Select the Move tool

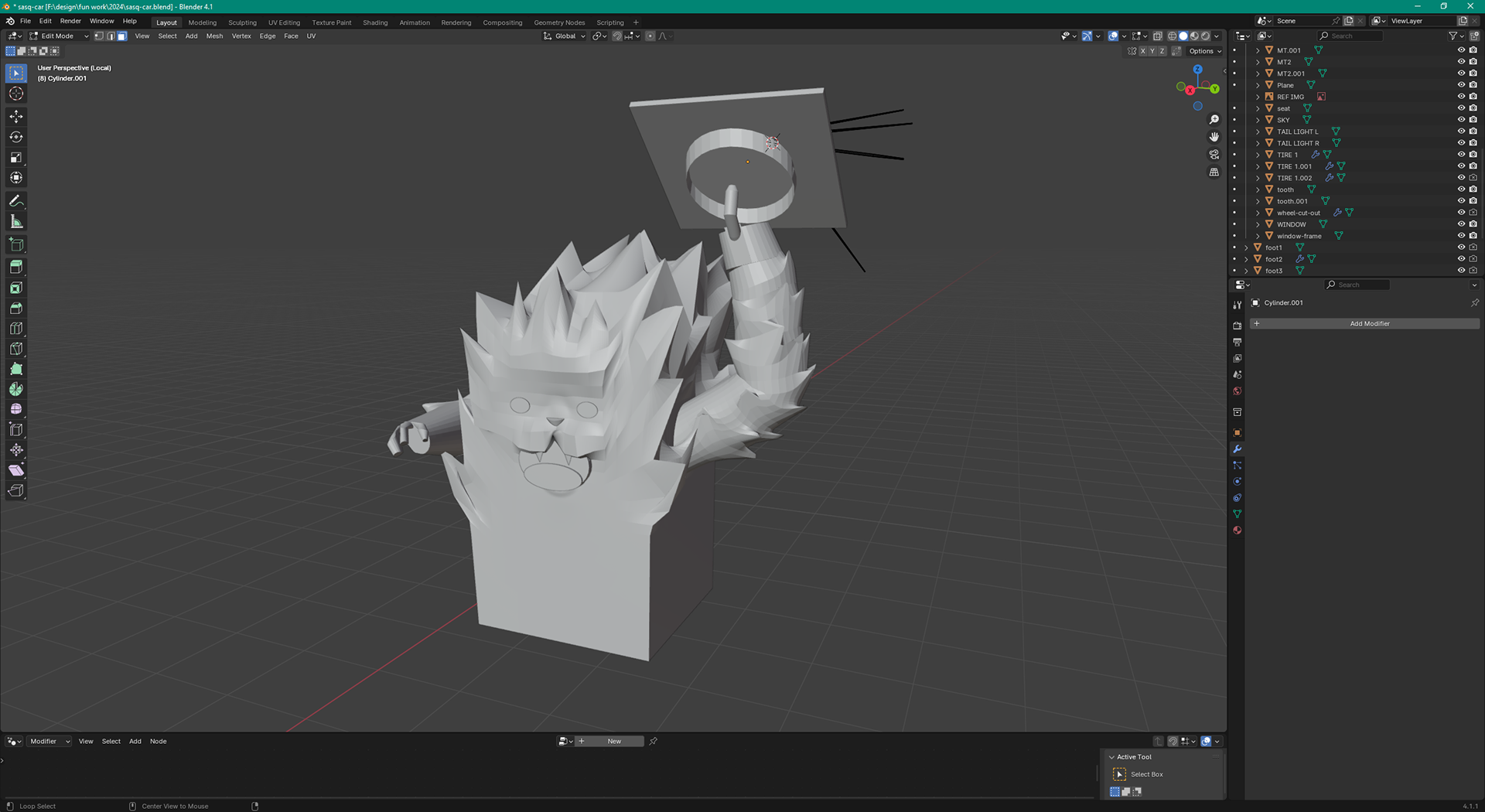coord(16,117)
